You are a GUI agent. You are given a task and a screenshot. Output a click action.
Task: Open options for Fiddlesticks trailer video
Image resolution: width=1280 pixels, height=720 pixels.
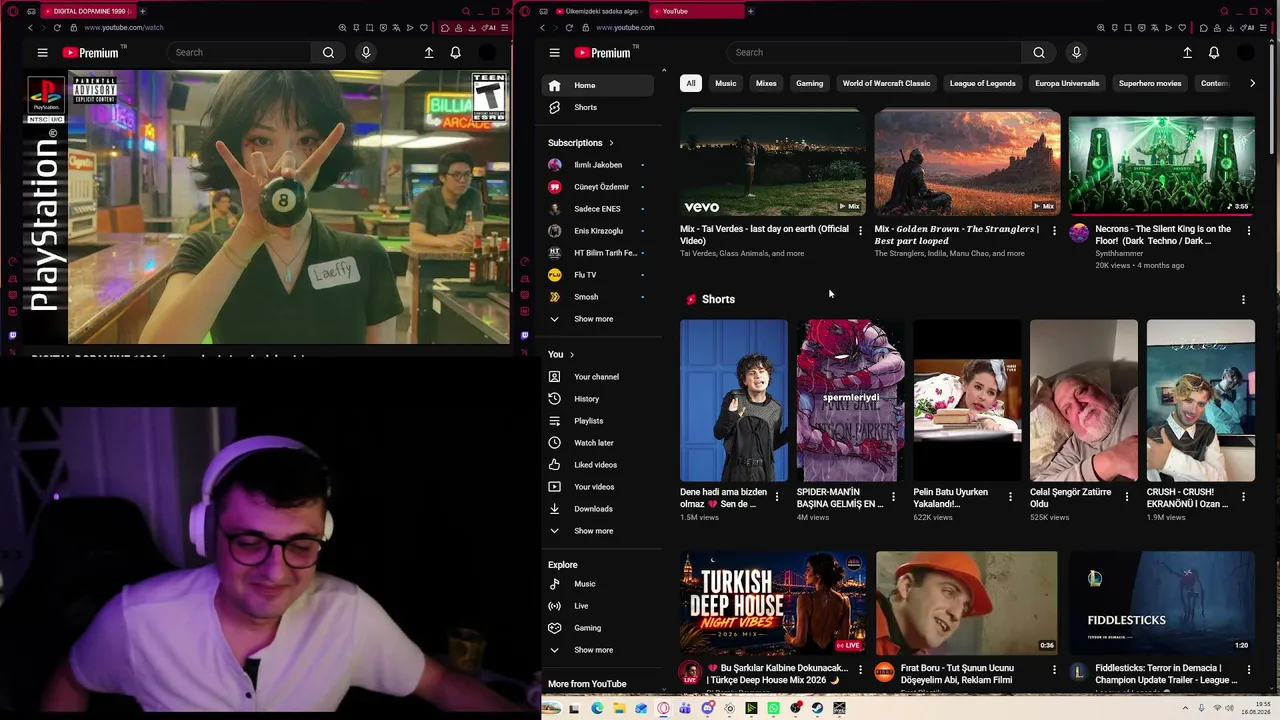click(1248, 670)
